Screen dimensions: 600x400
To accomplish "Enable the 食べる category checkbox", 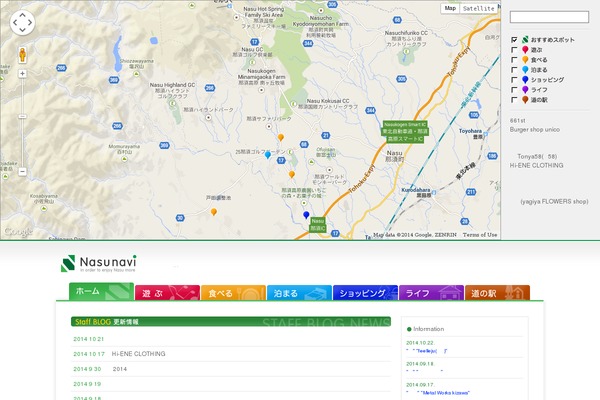I will [514, 60].
